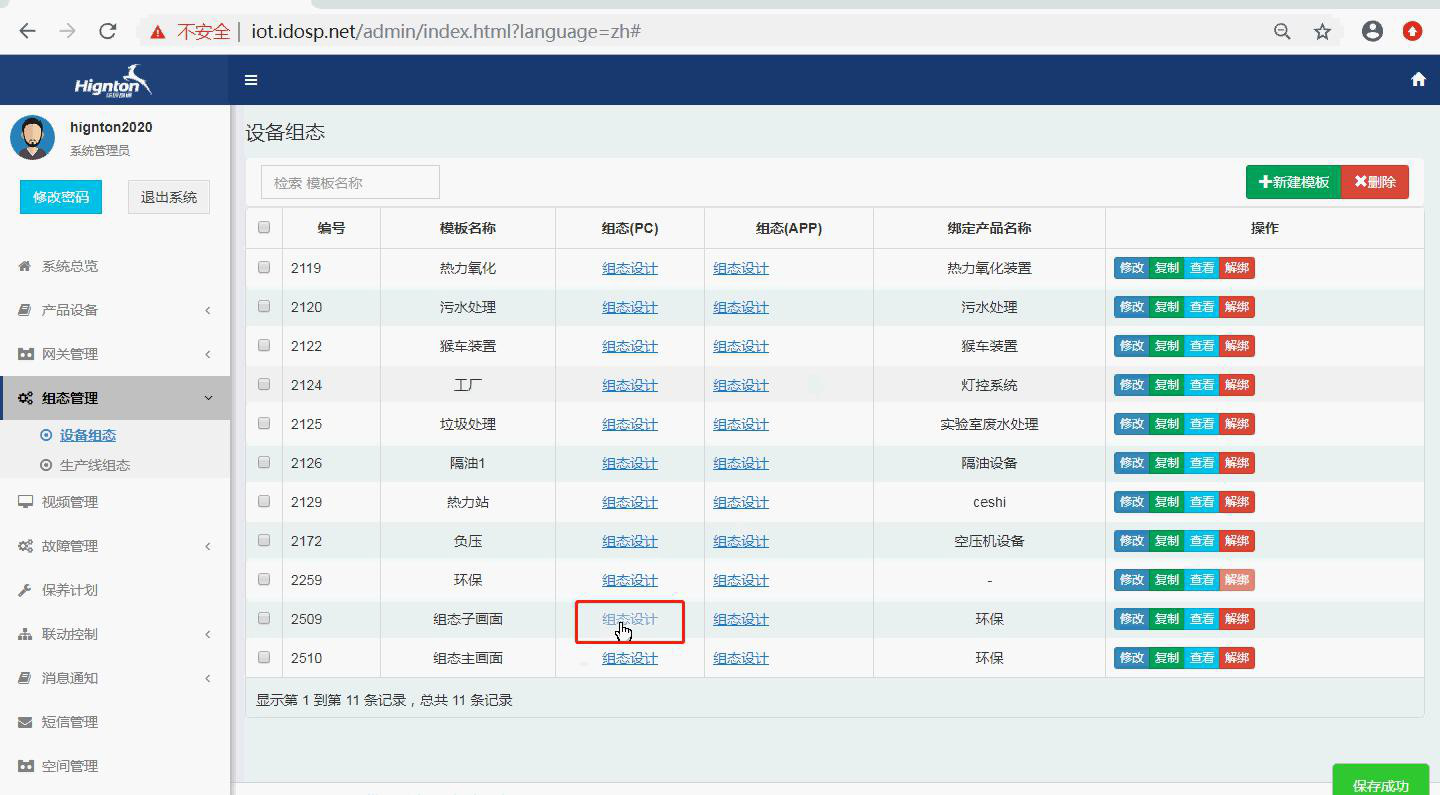Click the green 保存成功 notification
Viewport: 1440px width, 795px height.
[x=1380, y=781]
